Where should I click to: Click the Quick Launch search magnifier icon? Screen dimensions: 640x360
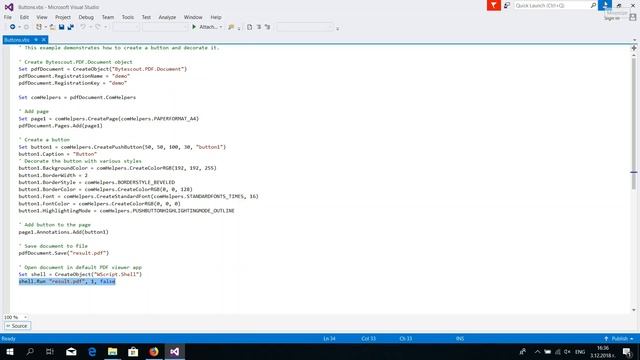[593, 5]
